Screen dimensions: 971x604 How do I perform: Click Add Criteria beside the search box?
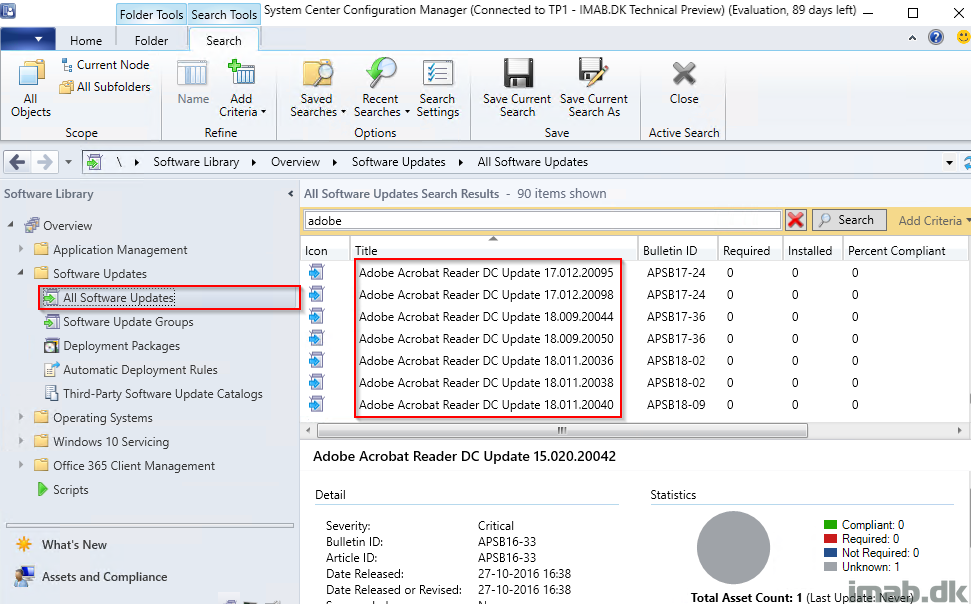pyautogui.click(x=933, y=221)
